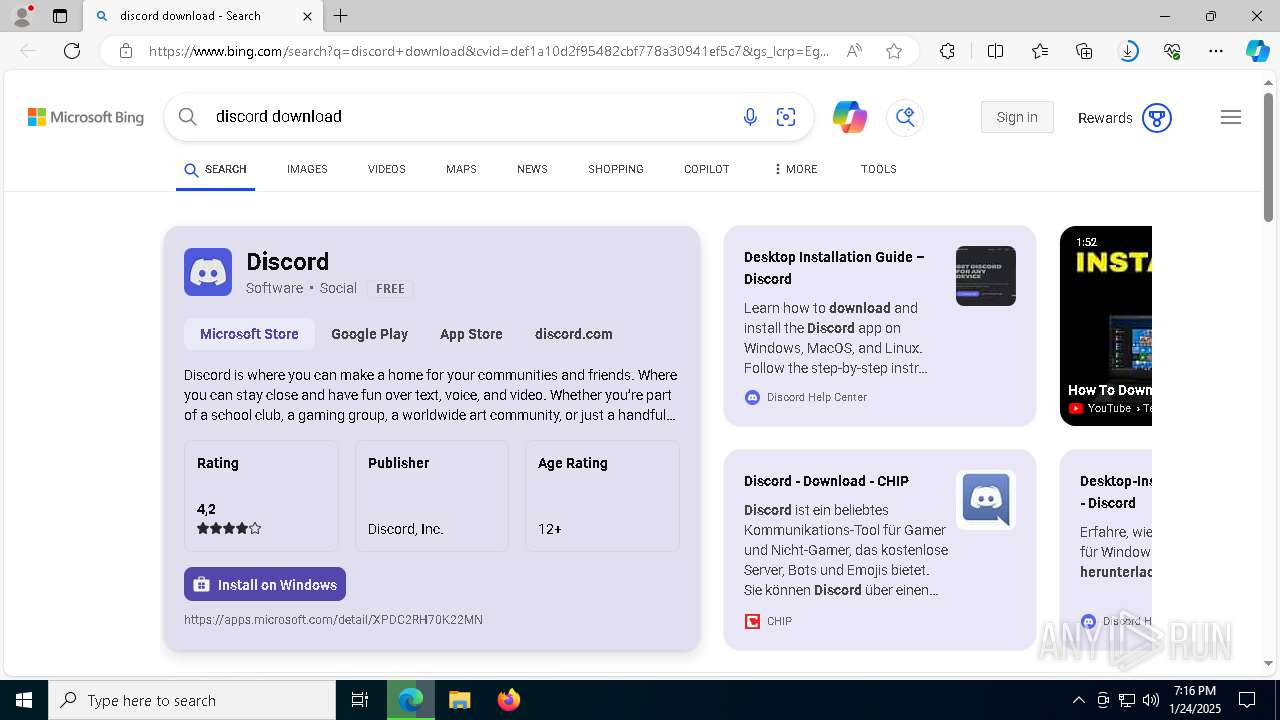This screenshot has height=720, width=1280.
Task: Open the Copilot sidebar icon
Action: 1257,51
